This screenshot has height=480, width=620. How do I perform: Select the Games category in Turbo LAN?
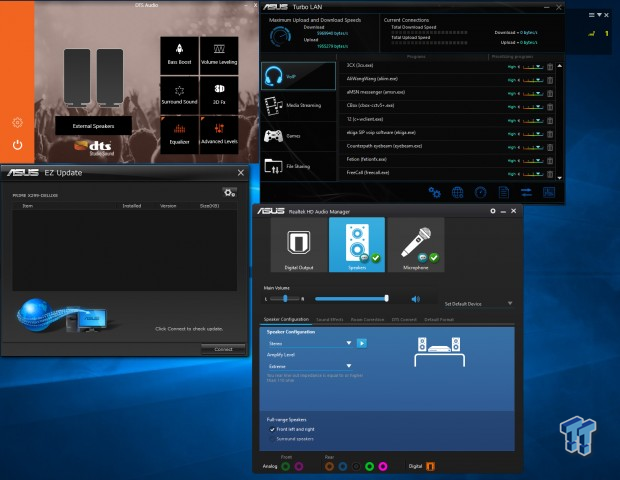tap(298, 136)
